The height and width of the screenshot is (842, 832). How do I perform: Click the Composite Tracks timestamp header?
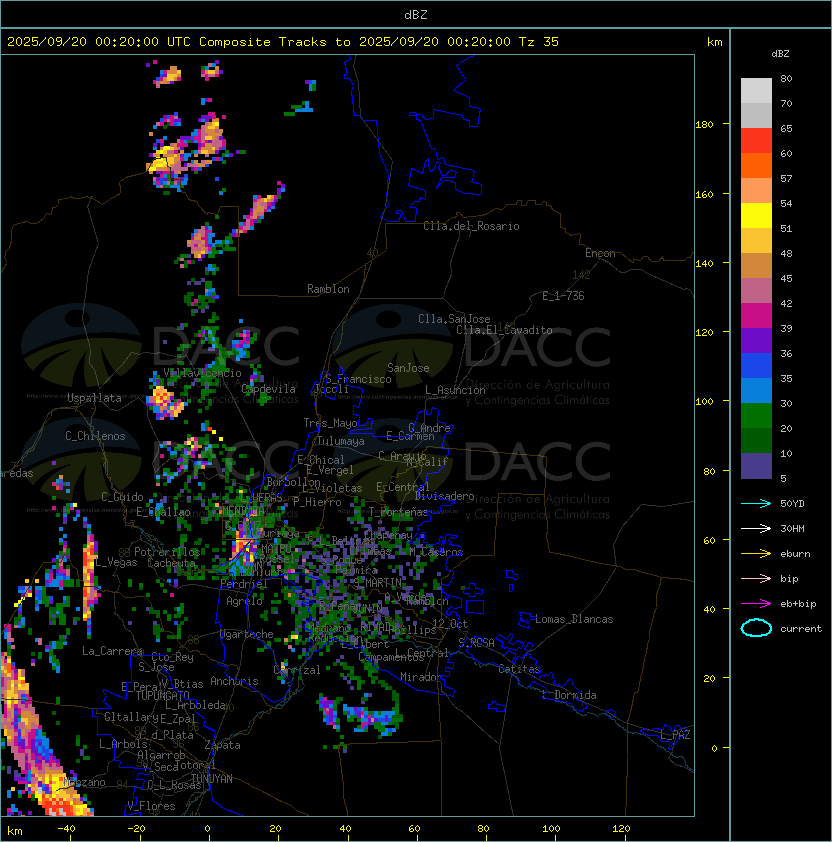click(x=283, y=42)
